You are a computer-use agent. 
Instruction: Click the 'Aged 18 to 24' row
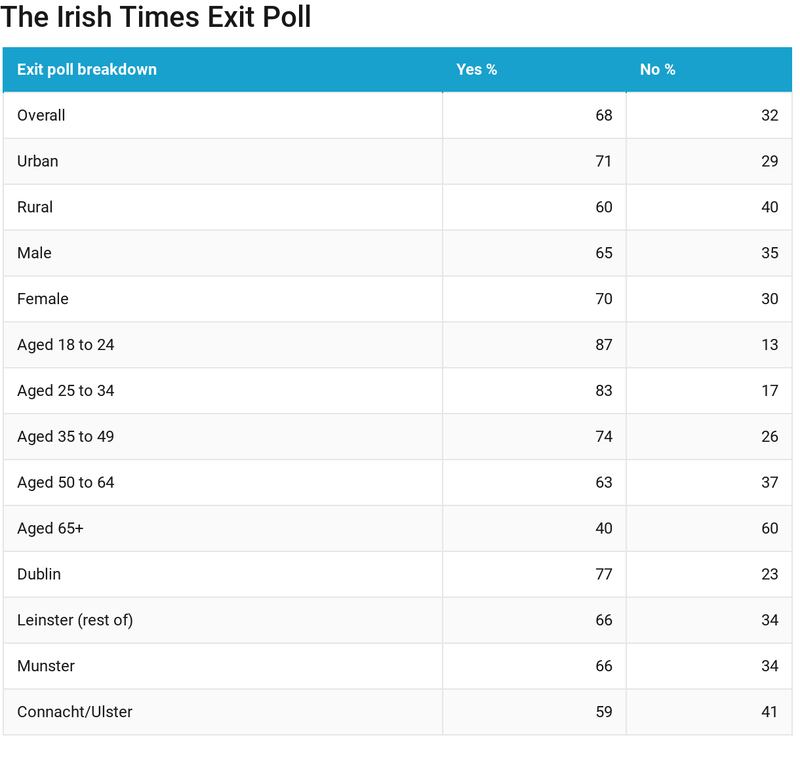pyautogui.click(x=66, y=345)
